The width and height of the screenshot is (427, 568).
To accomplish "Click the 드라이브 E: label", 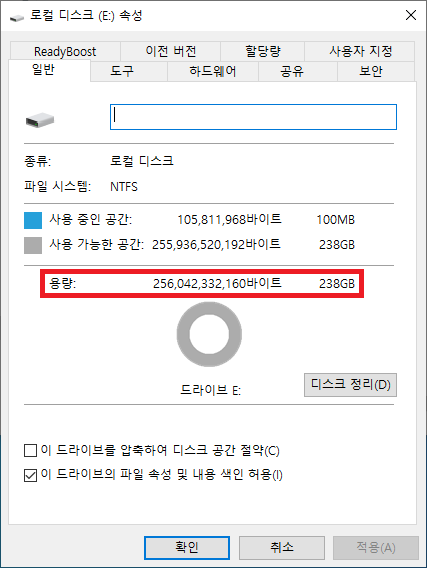I will (210, 390).
